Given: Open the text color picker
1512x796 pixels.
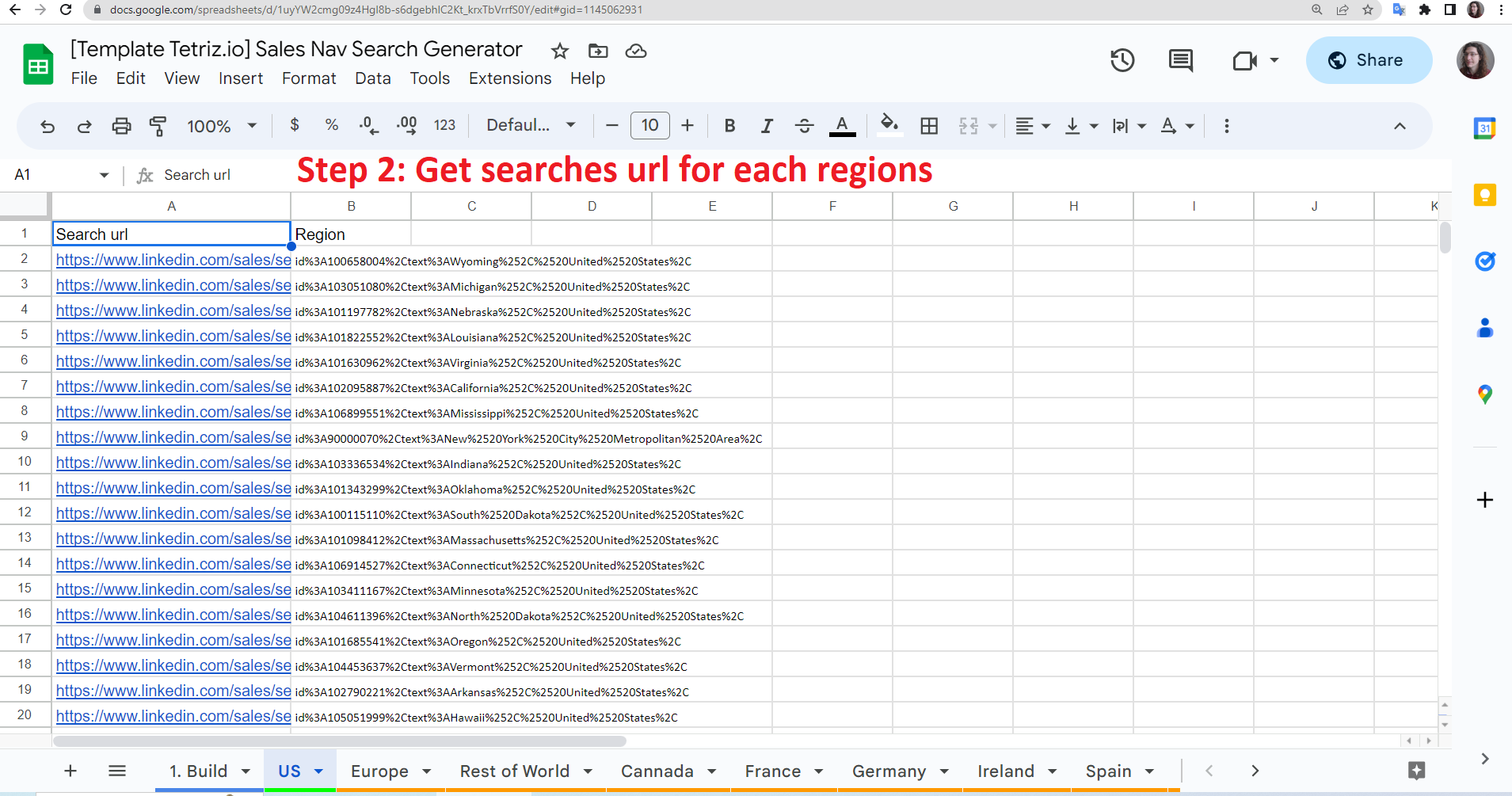Looking at the screenshot, I should (842, 126).
